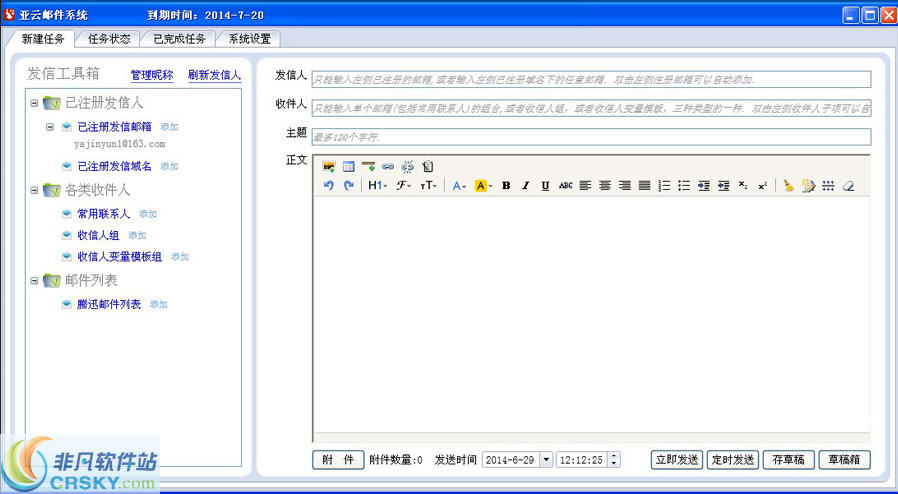The height and width of the screenshot is (494, 898).
Task: Click 添加 next to 收信人变量模板组
Action: 180,257
